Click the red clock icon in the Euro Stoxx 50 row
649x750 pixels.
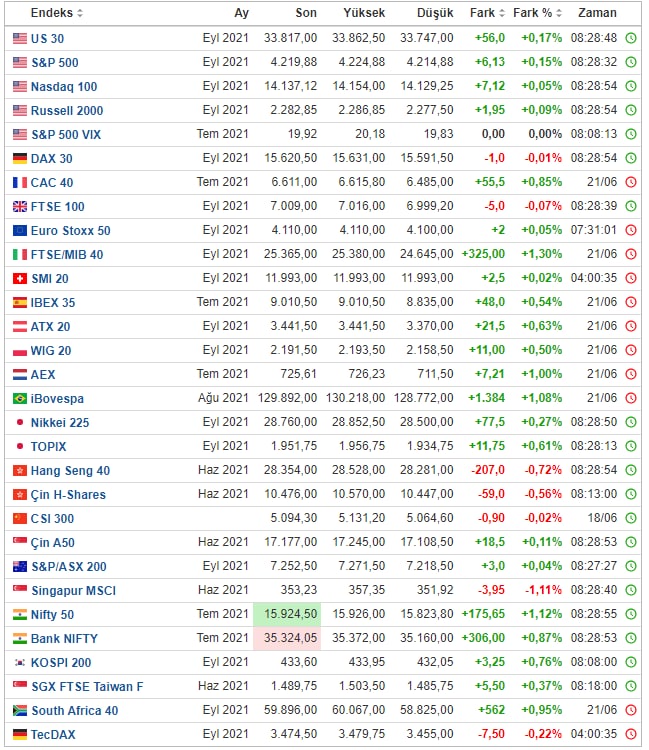631,230
